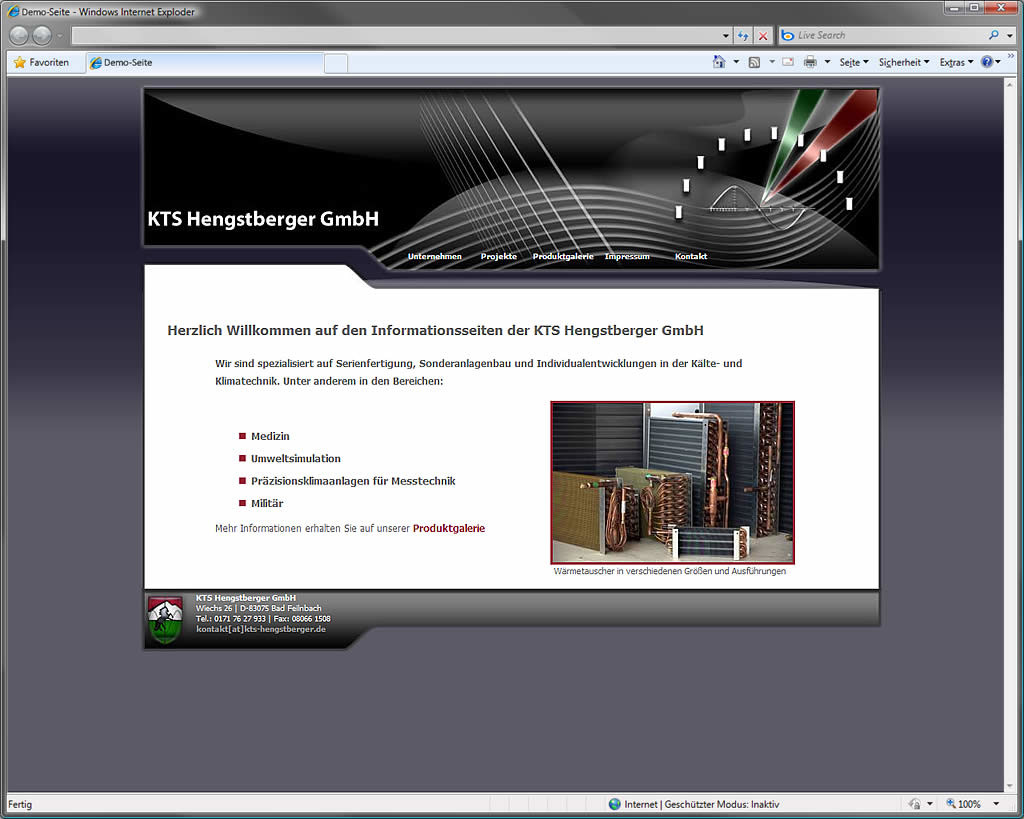The width and height of the screenshot is (1024, 819).
Task: Click the Home icon in the toolbar
Action: (718, 62)
